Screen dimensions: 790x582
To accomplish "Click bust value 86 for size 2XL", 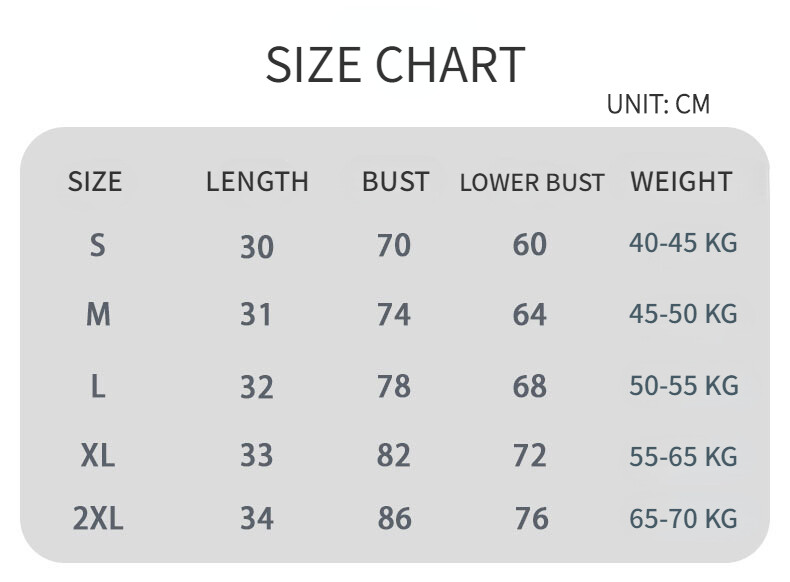I will (x=394, y=519).
